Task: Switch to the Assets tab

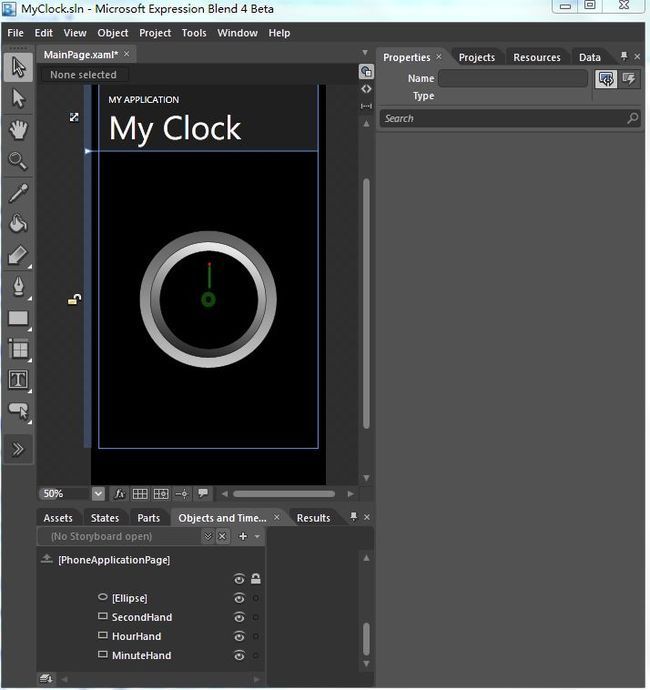Action: coord(58,518)
